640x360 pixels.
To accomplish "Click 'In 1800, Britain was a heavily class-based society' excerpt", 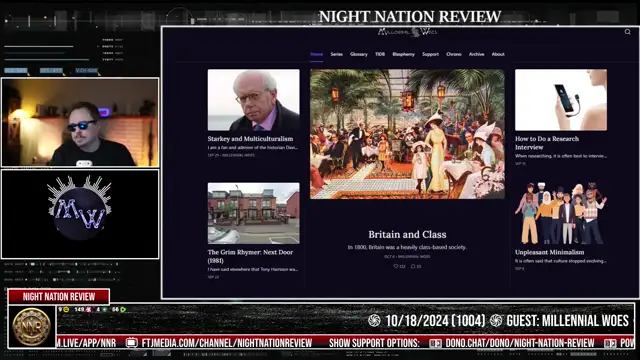I will pos(407,247).
